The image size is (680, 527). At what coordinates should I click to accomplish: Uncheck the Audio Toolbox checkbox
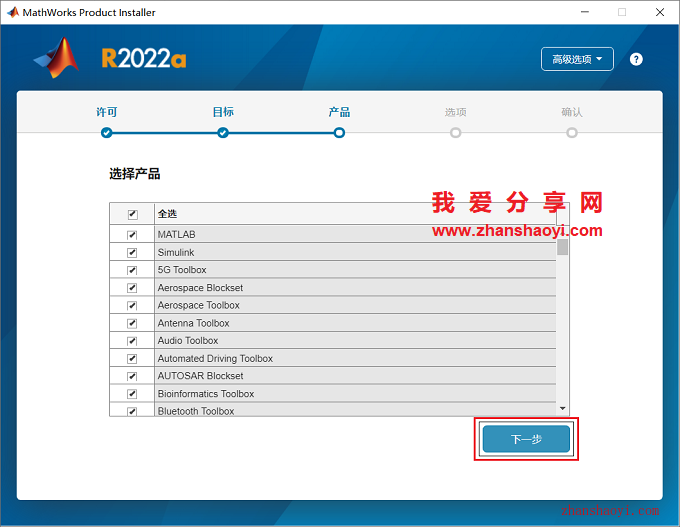click(132, 341)
